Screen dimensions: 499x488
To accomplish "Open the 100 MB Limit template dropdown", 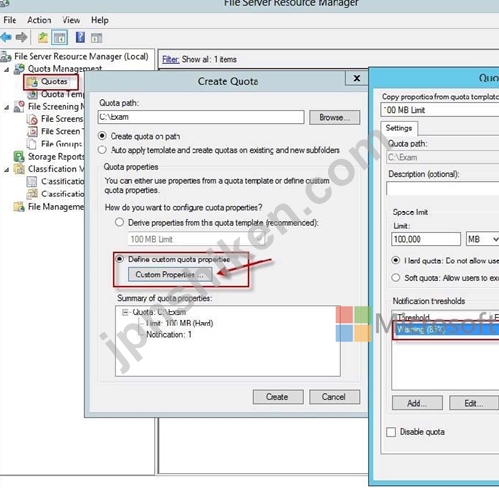I will click(x=196, y=239).
